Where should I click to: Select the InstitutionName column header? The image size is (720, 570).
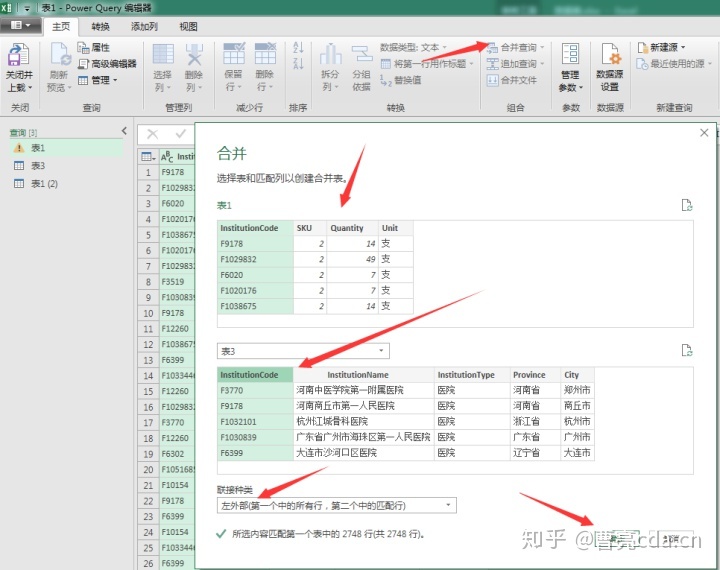tap(364, 375)
